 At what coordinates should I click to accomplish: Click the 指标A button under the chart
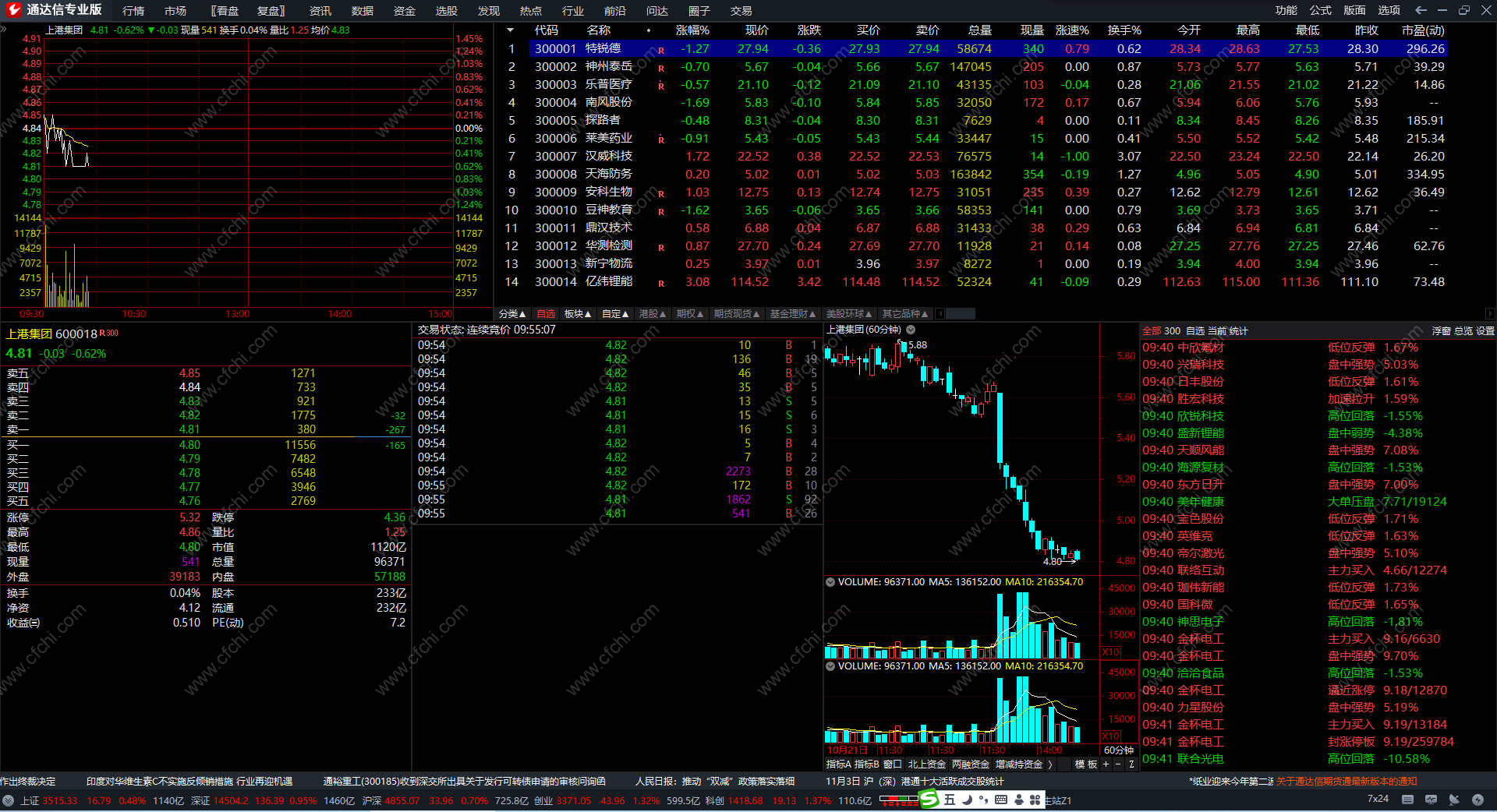[838, 764]
